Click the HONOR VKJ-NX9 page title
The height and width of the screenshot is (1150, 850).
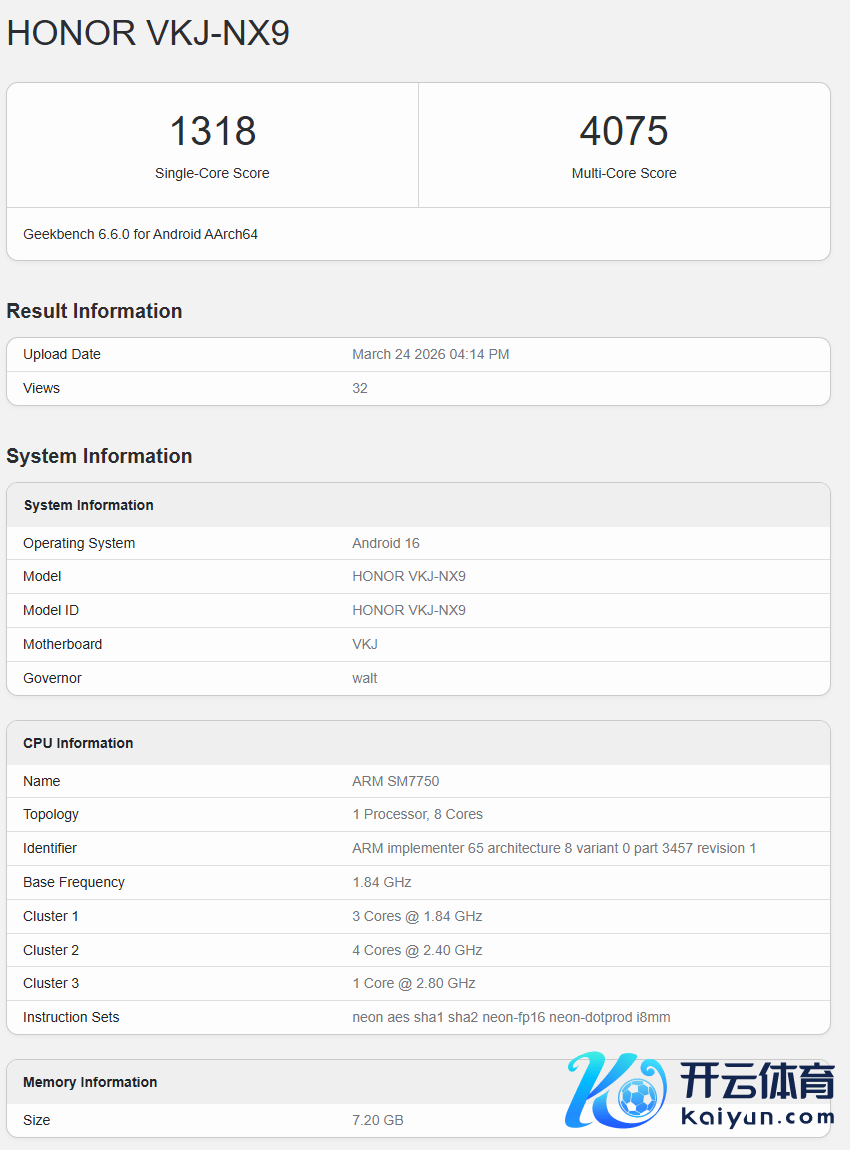[148, 33]
